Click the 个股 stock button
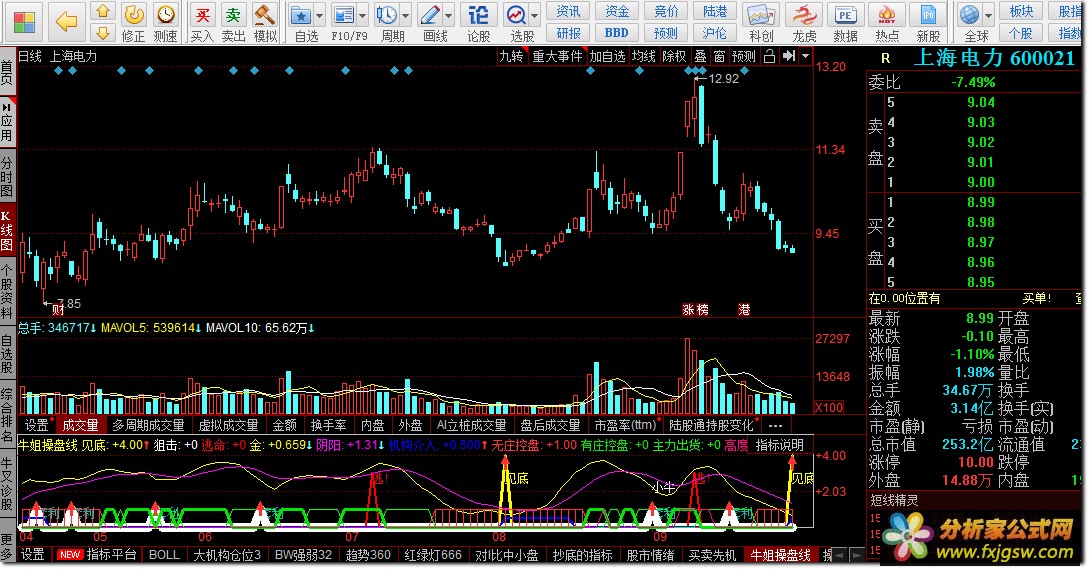Image resolution: width=1090 pixels, height=569 pixels. pos(1021,33)
